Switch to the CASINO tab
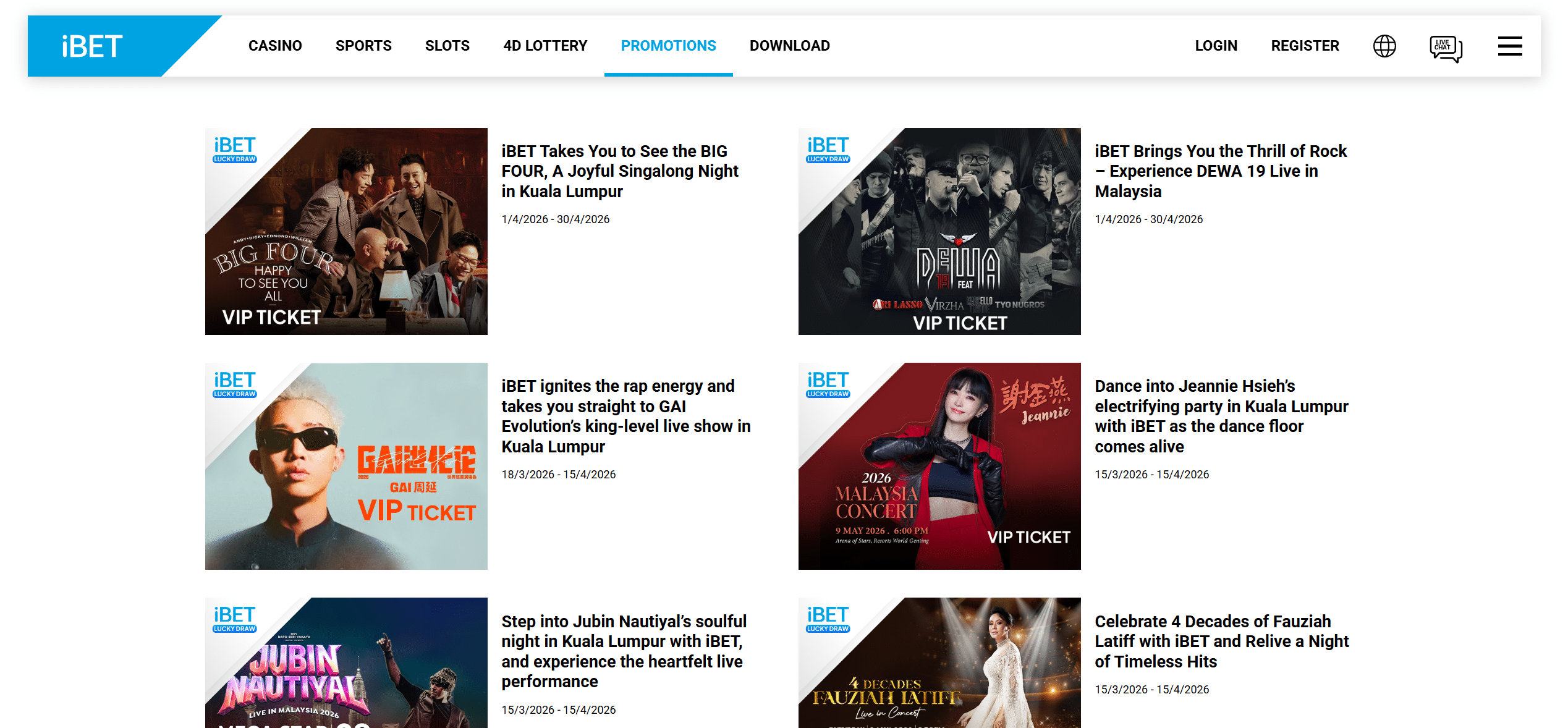Screen dimensions: 1568x728 click(275, 45)
